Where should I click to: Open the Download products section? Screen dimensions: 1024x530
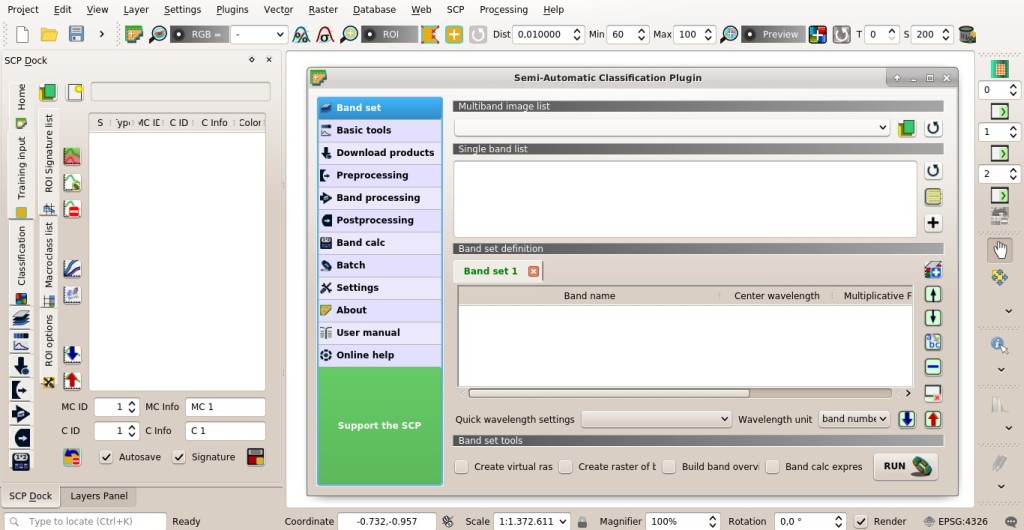point(379,153)
